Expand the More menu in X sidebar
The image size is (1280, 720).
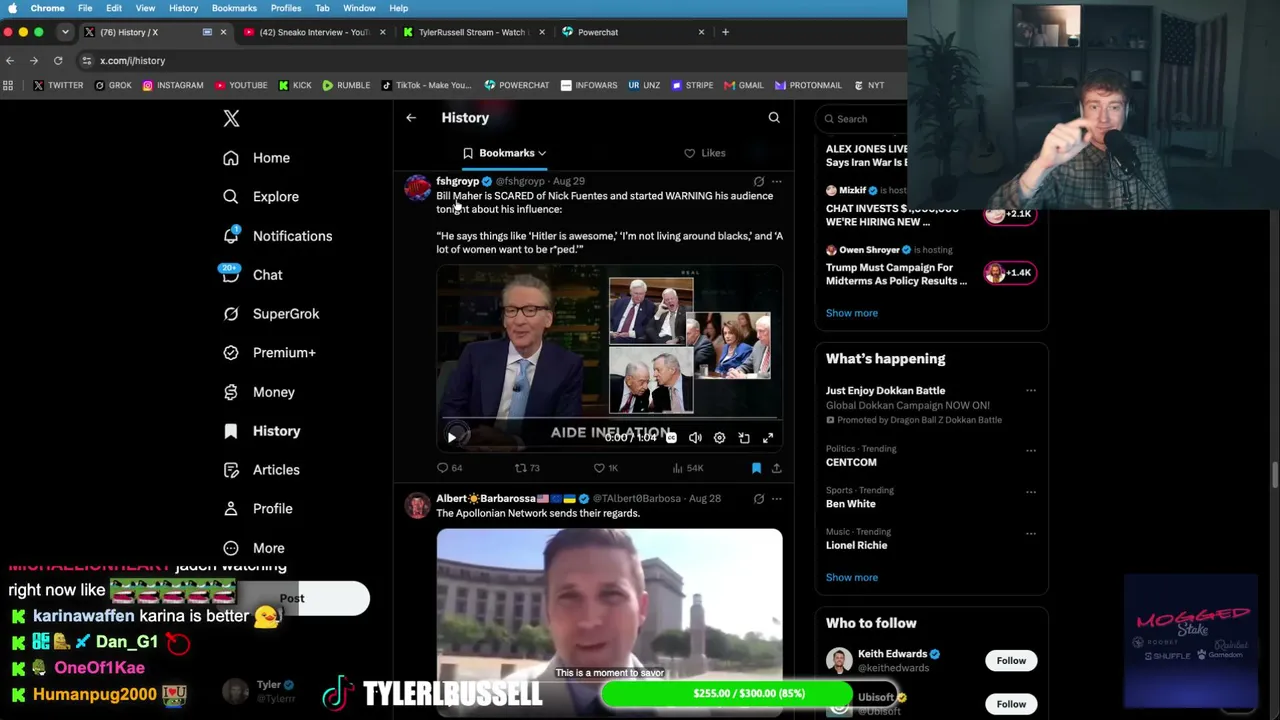point(255,548)
